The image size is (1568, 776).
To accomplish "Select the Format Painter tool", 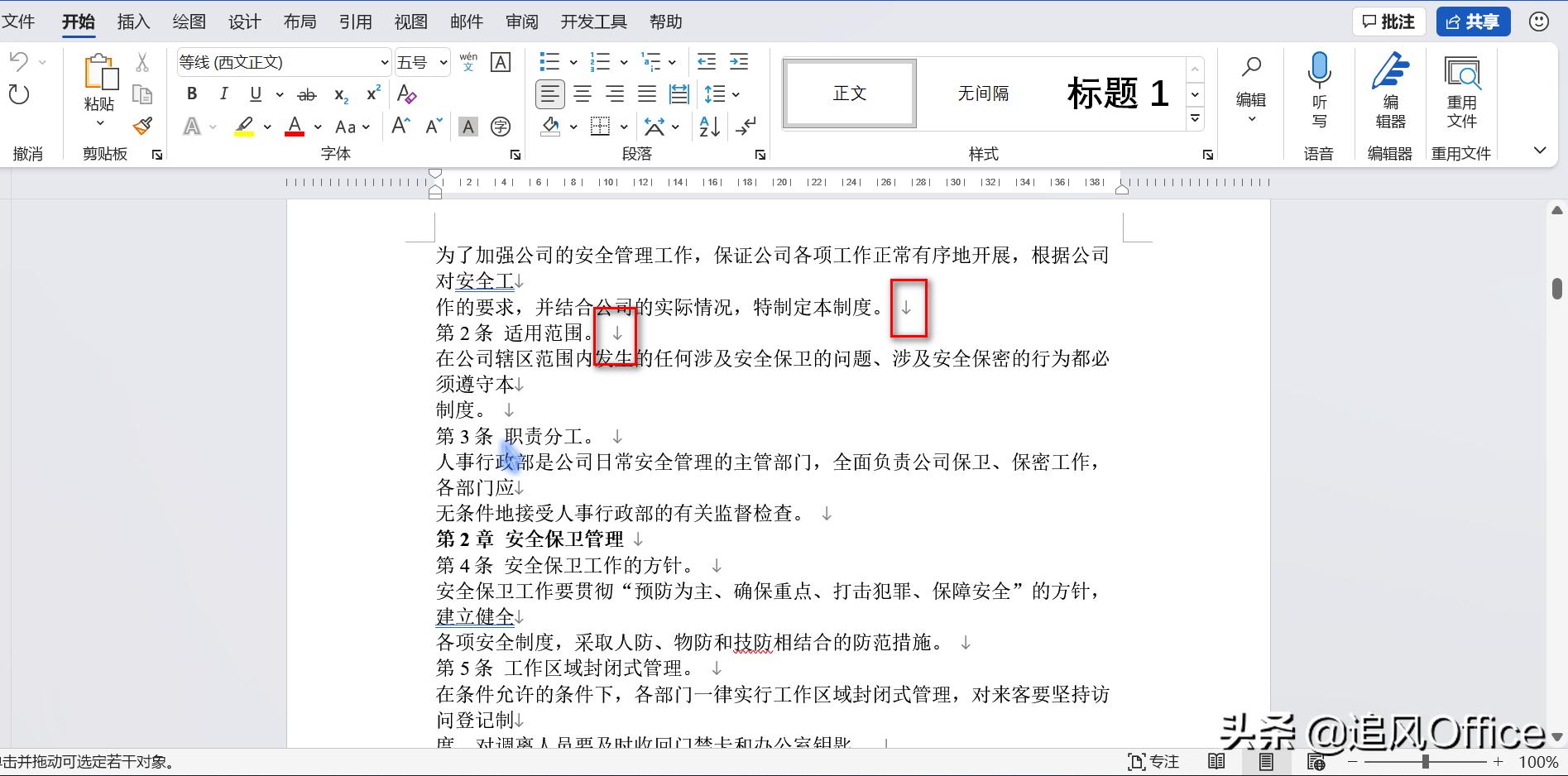I will coord(142,126).
